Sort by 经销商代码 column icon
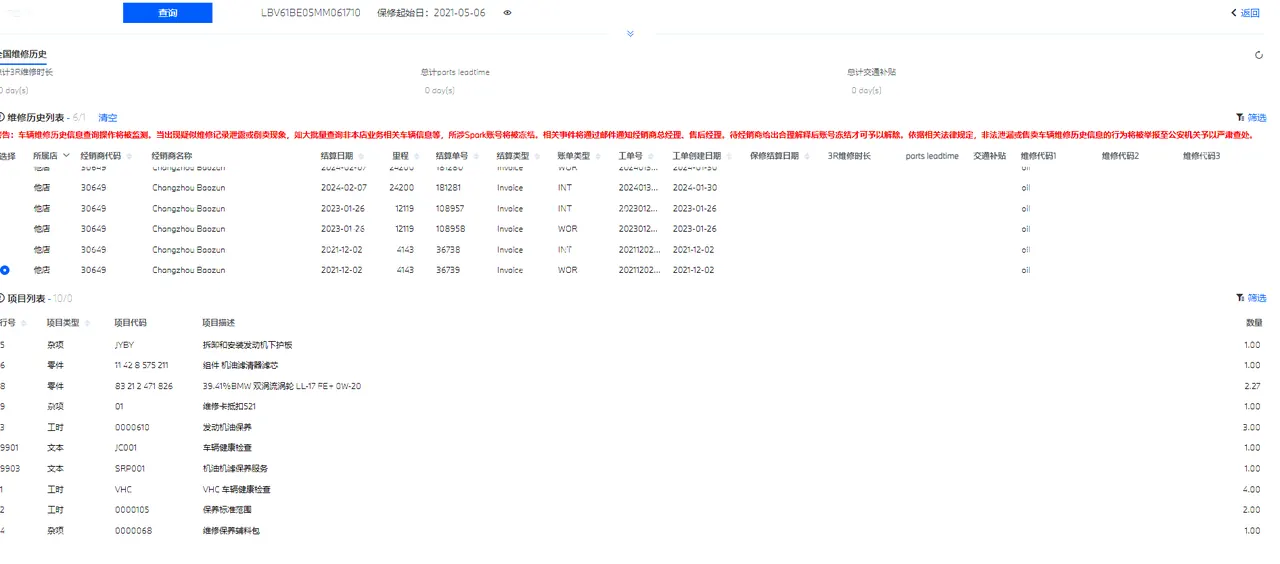Screen dimensions: 1280x564 pyautogui.click(x=129, y=156)
